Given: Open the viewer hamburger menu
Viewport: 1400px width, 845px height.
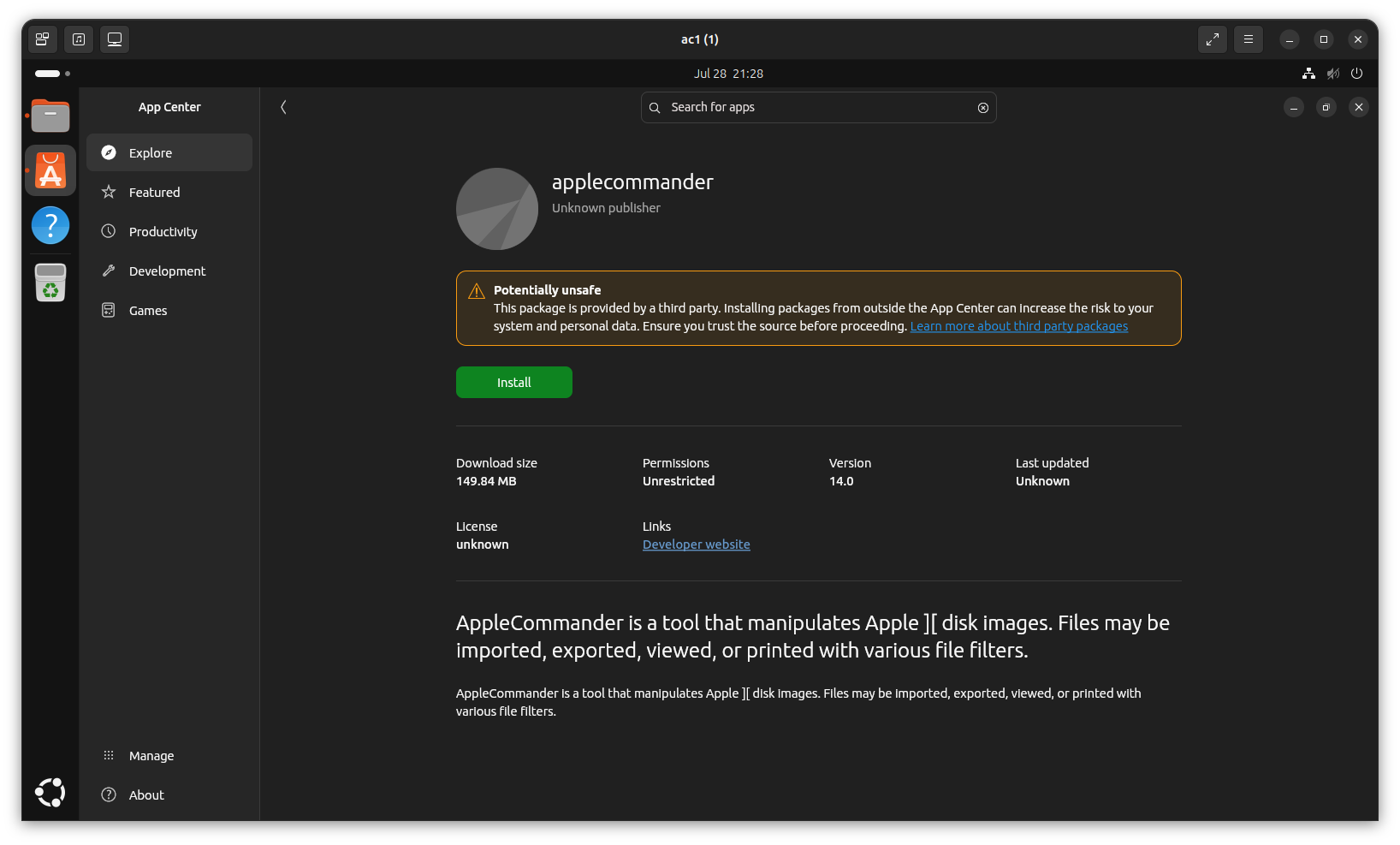Looking at the screenshot, I should pyautogui.click(x=1249, y=39).
